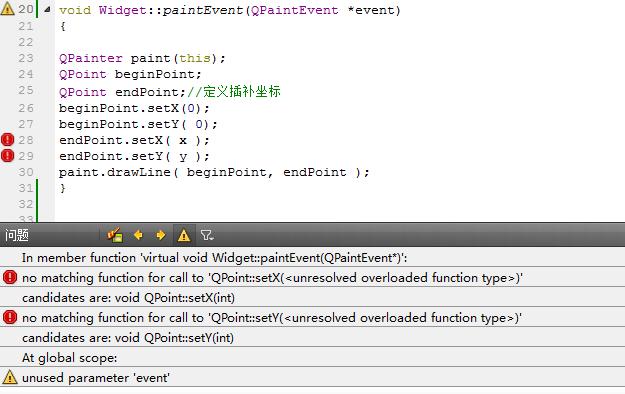Toggle the show warnings triangle button
625x394 pixels.
pyautogui.click(x=184, y=235)
